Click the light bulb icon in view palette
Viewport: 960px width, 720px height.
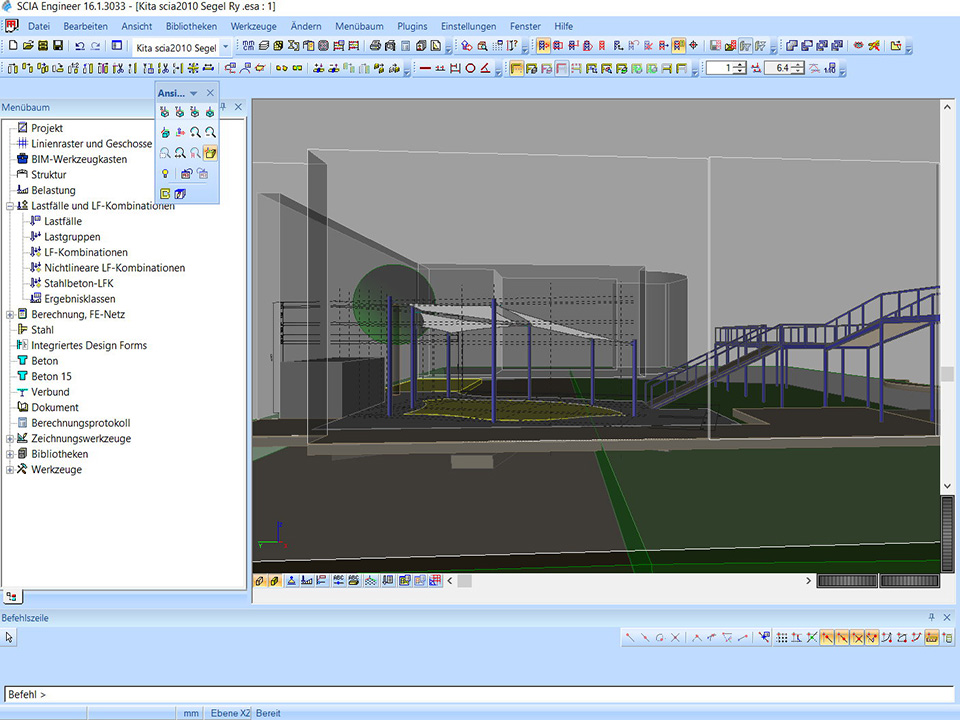coord(165,173)
